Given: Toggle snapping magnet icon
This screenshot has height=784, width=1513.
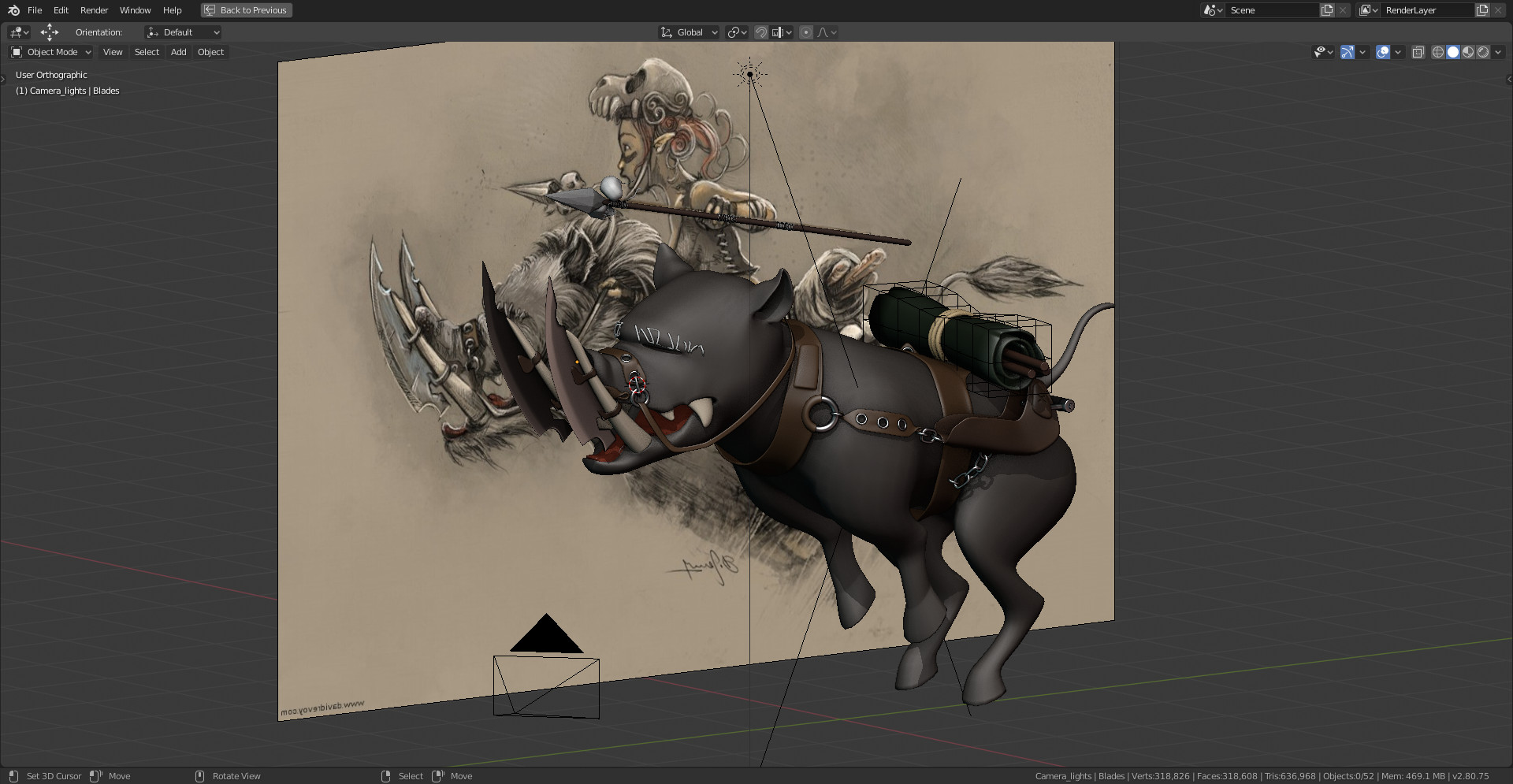Looking at the screenshot, I should click(x=761, y=32).
